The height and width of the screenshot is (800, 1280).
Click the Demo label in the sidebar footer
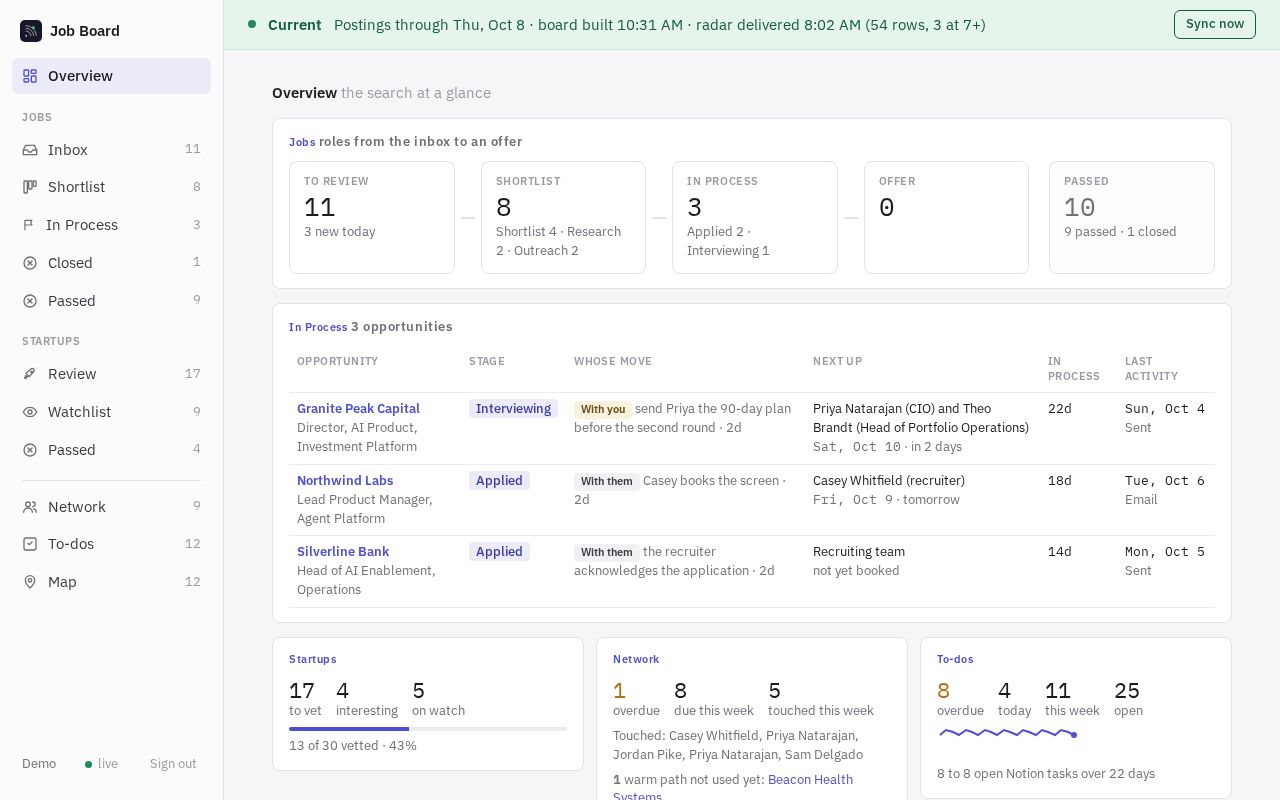click(39, 764)
